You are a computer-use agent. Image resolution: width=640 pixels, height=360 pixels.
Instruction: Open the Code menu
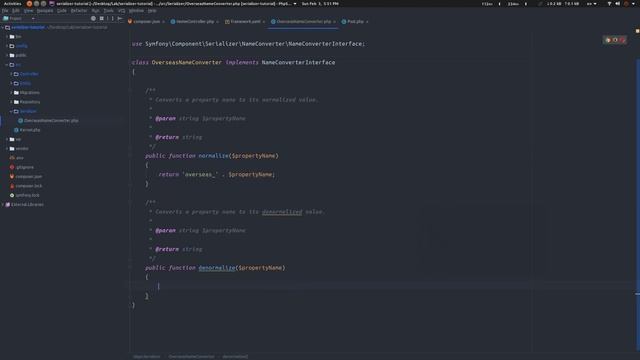click(62, 11)
